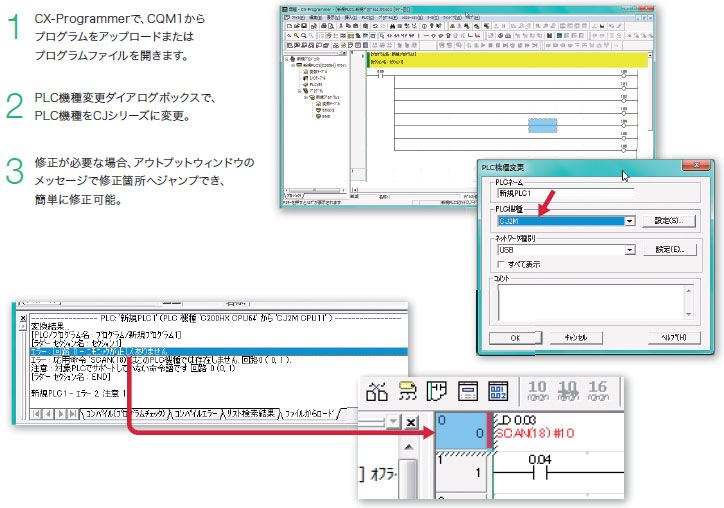Open the 編集(E) menu in CX-Programmer
724x508 pixels.
pos(315,18)
